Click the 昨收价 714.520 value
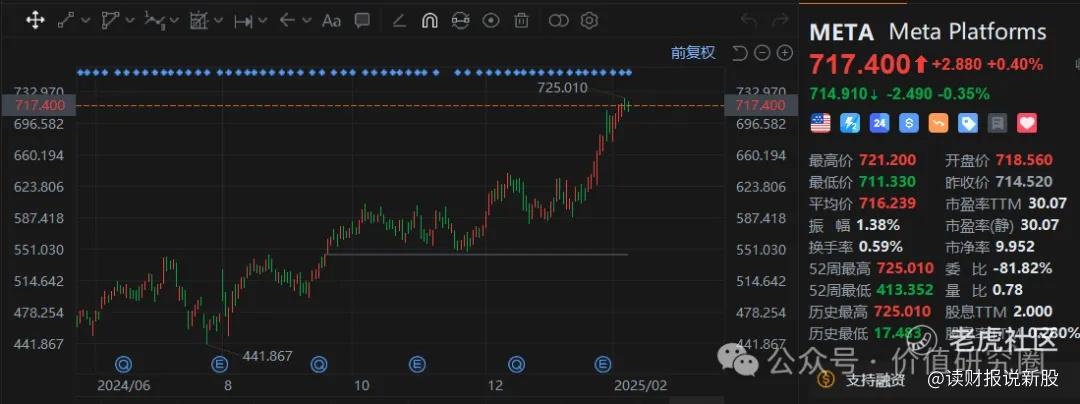 coord(1024,182)
